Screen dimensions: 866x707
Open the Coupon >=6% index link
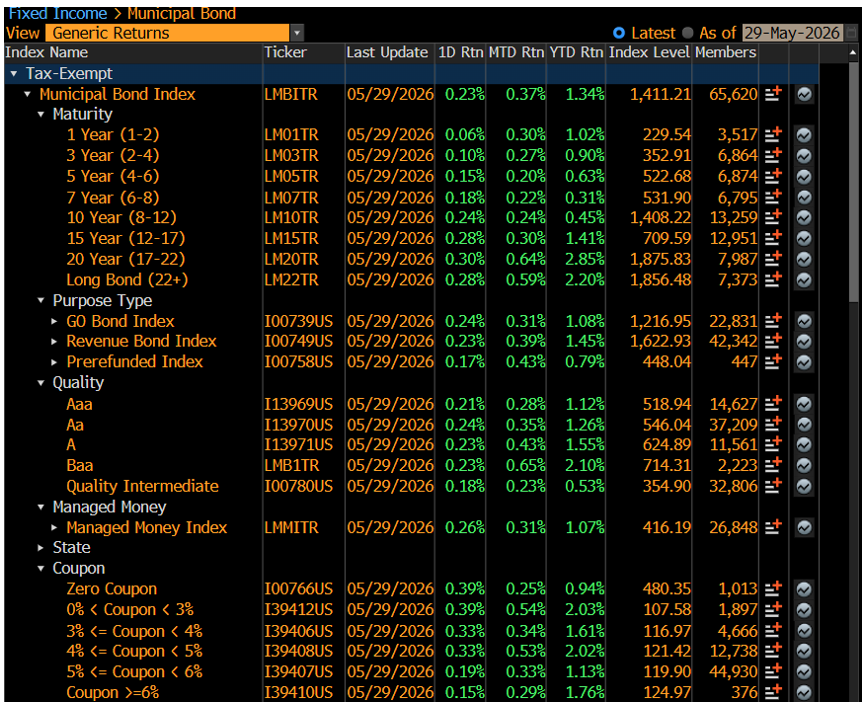tap(113, 692)
